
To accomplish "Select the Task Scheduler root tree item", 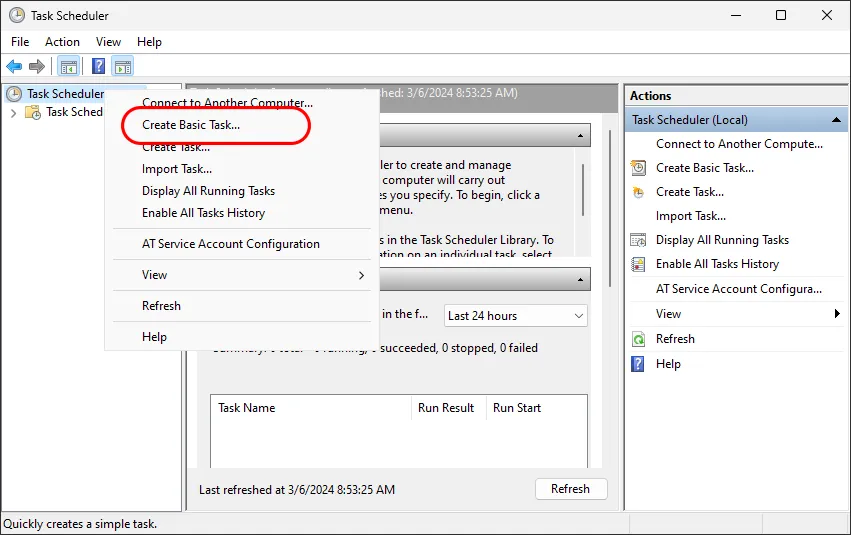I will [x=66, y=94].
